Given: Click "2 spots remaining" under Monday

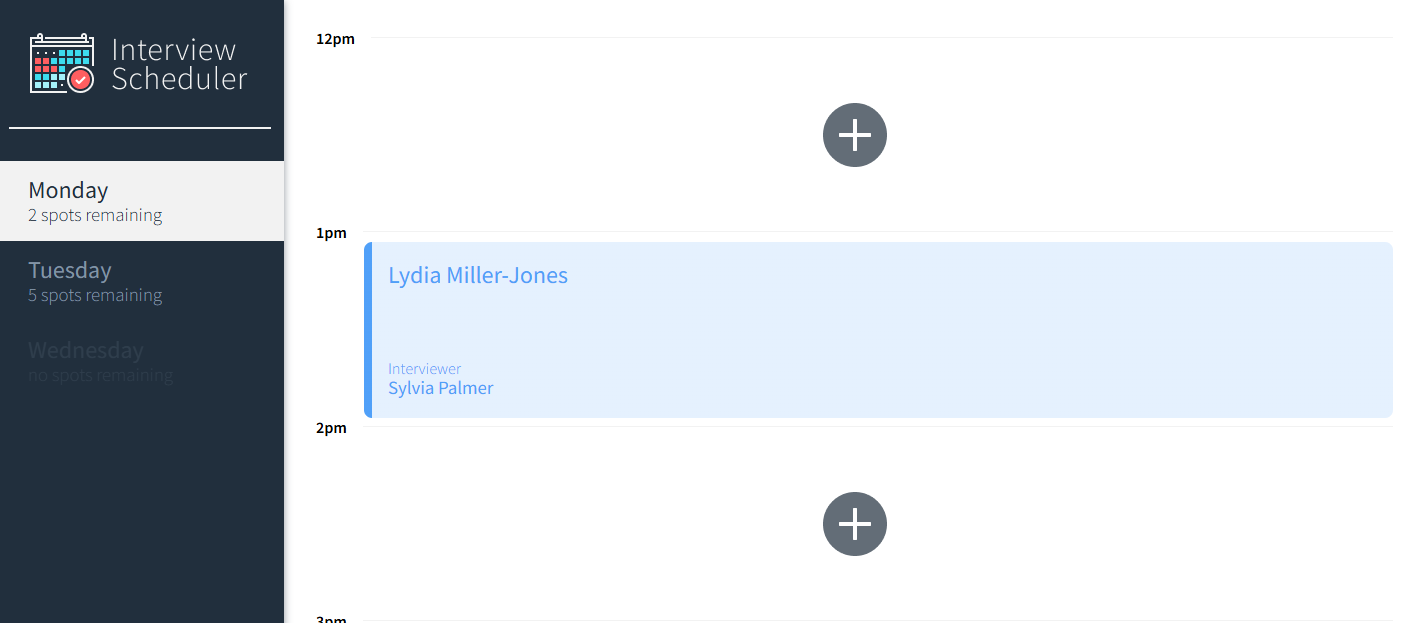Looking at the screenshot, I should tap(95, 215).
